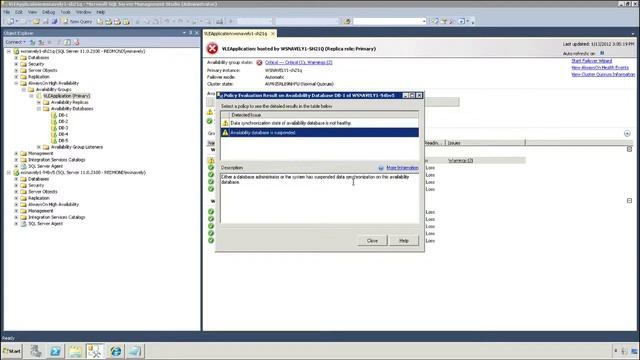Select 'Availability database is suspended' row
This screenshot has width=640, height=360.
(320, 133)
